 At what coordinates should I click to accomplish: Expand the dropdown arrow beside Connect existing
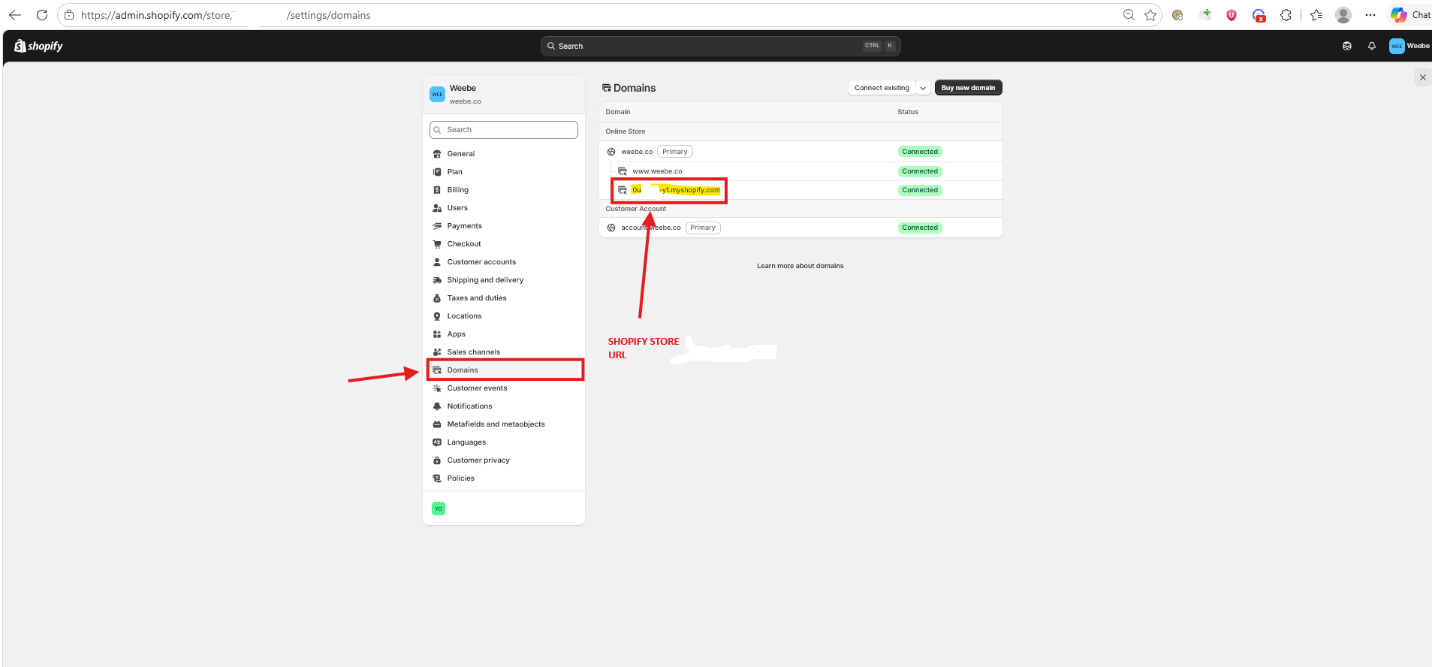[x=923, y=88]
